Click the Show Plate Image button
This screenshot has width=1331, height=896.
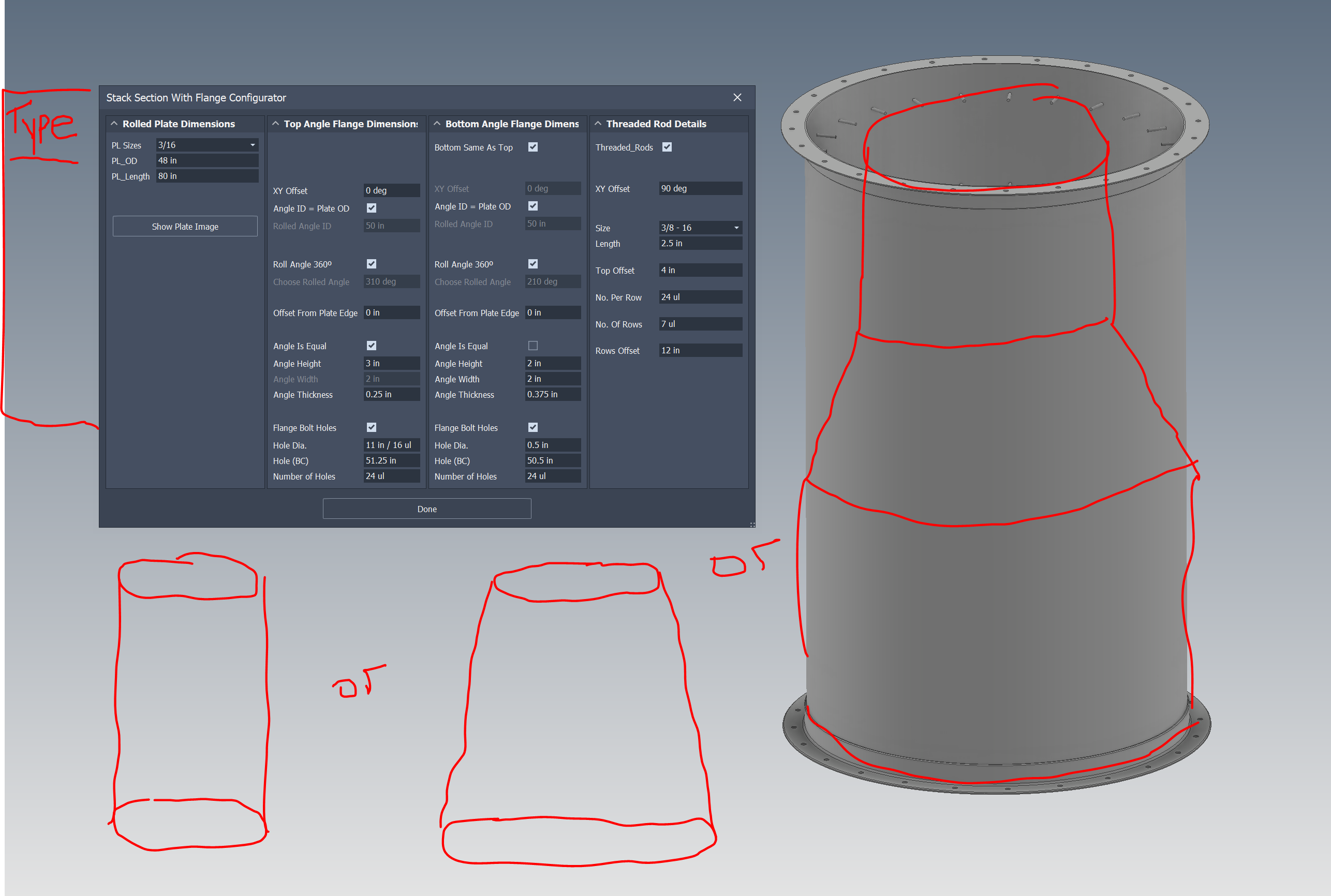tap(185, 226)
